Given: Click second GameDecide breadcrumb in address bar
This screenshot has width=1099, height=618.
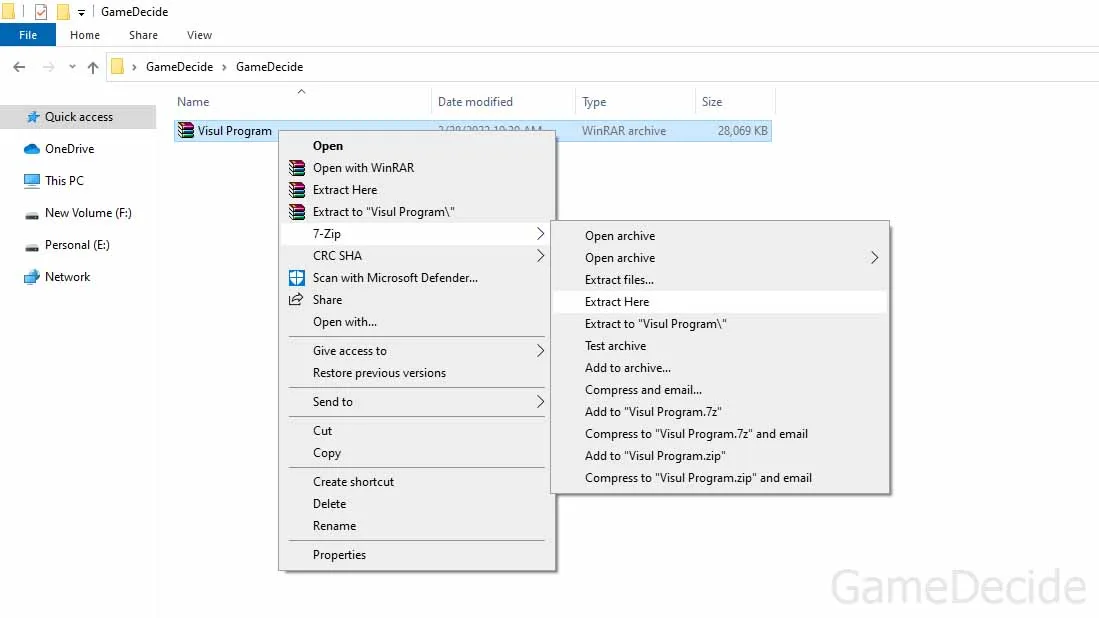Looking at the screenshot, I should coord(270,67).
